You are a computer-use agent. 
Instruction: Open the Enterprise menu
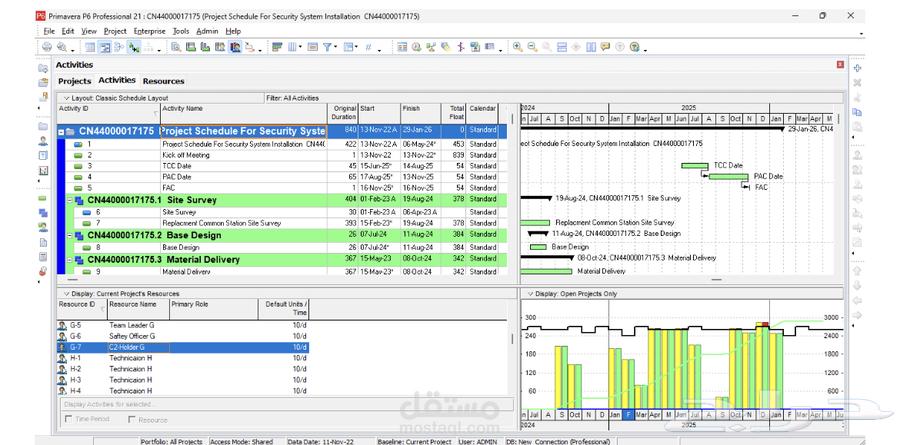tap(149, 31)
